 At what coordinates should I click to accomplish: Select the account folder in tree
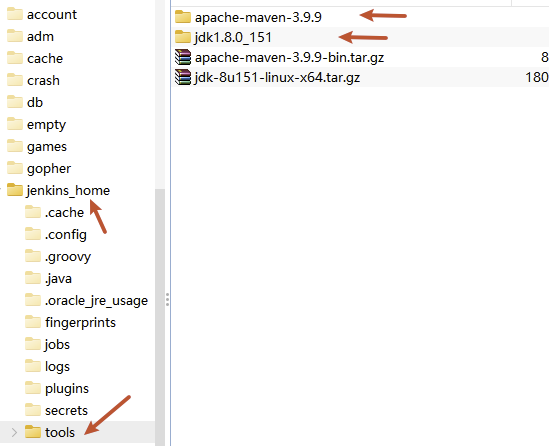pos(42,14)
